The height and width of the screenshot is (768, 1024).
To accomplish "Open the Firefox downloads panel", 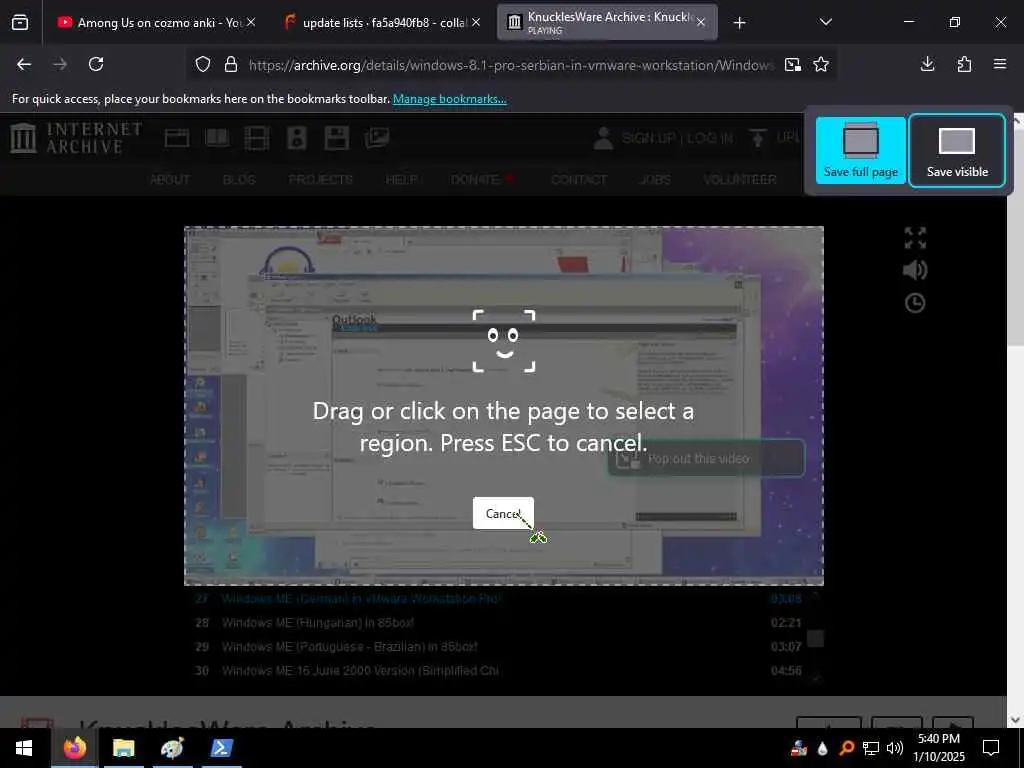I will 927,64.
